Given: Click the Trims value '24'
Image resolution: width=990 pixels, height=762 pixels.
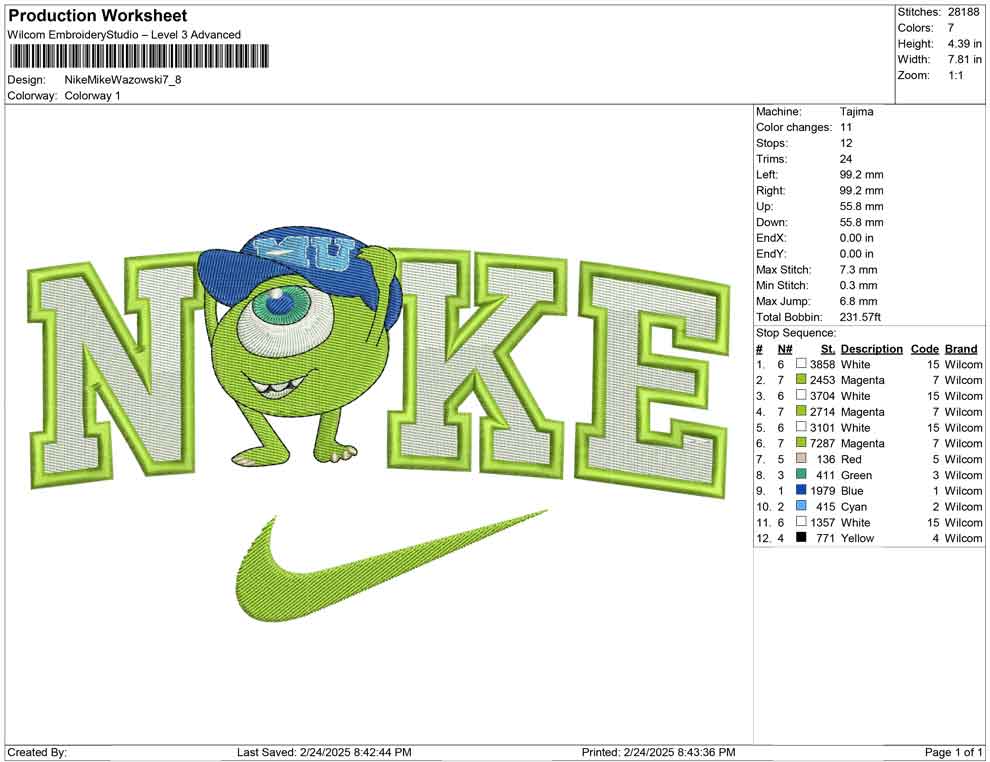Looking at the screenshot, I should (x=846, y=158).
